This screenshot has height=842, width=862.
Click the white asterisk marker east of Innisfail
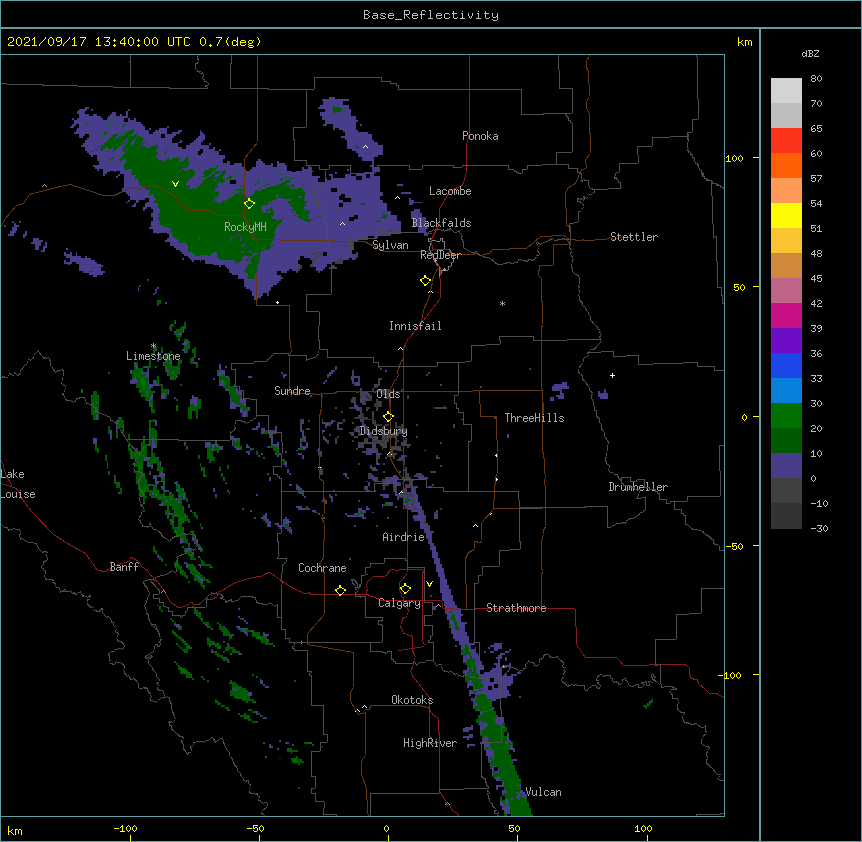(502, 303)
